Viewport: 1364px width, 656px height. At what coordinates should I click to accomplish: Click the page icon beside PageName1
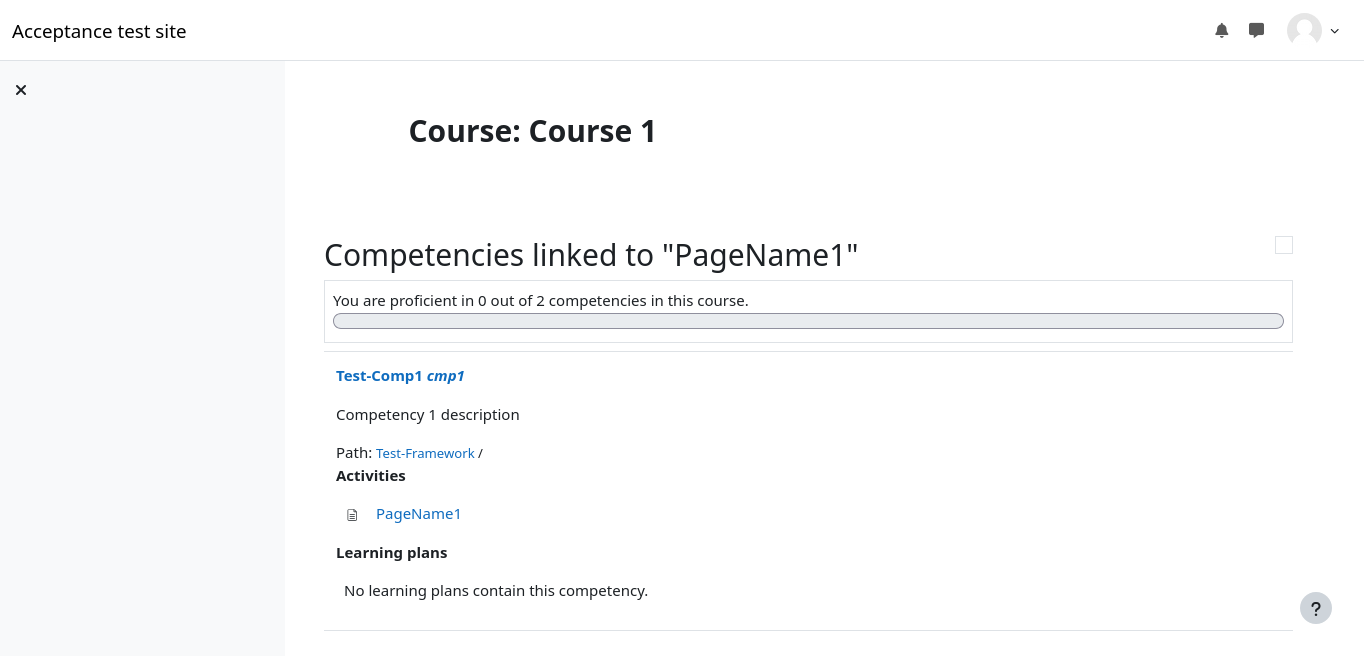click(352, 515)
